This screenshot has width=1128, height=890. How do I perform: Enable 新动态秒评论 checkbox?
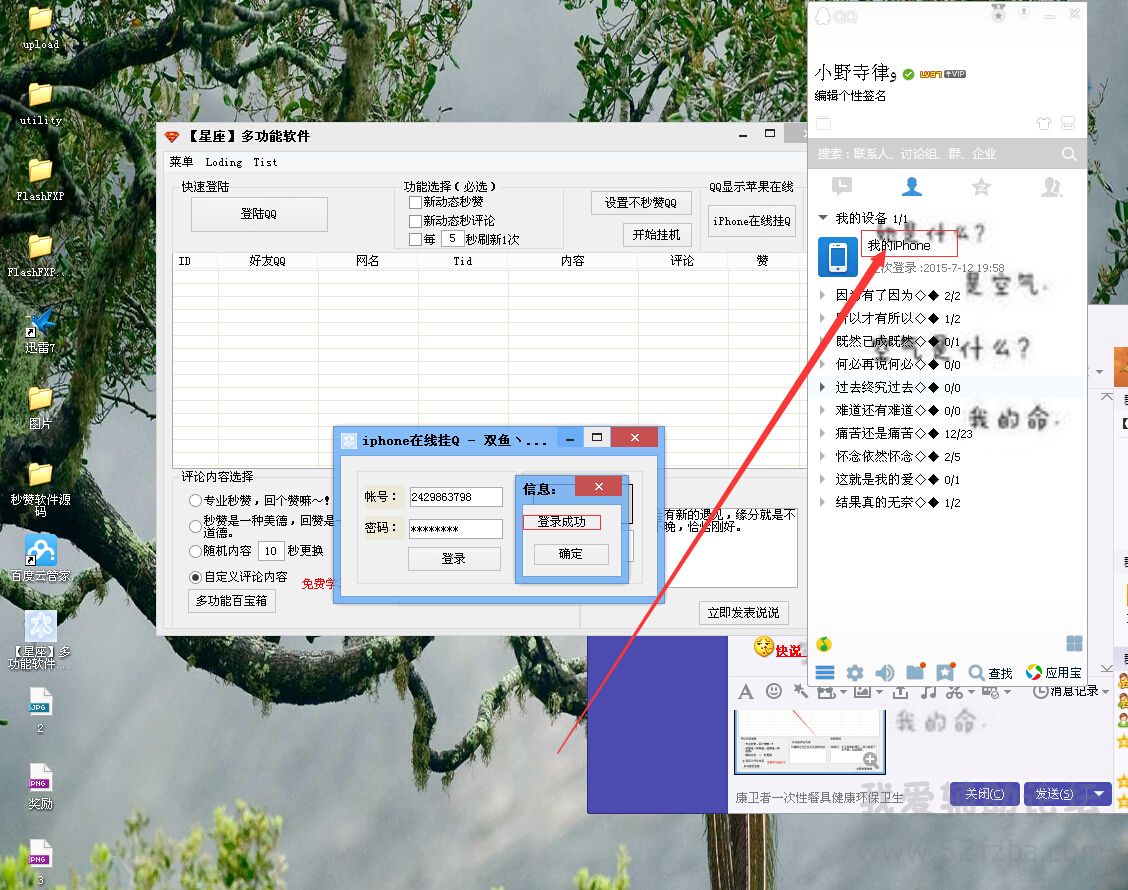(414, 221)
